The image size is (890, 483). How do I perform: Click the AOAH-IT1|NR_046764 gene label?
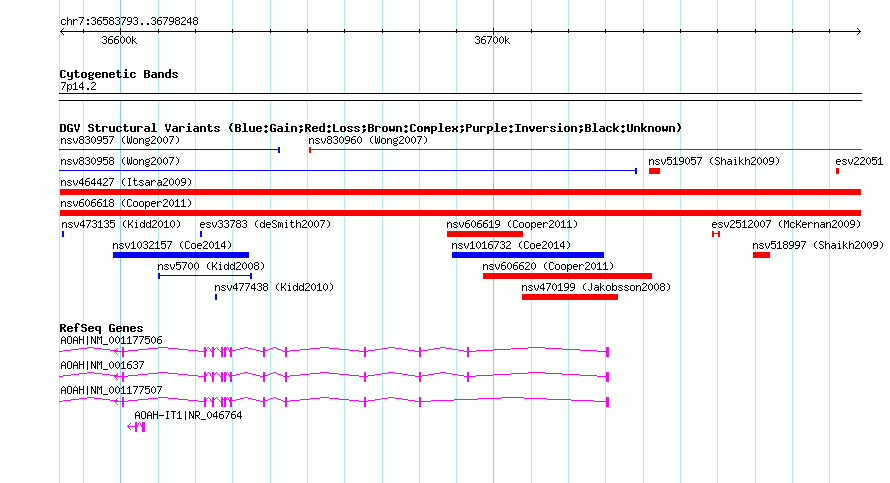[188, 415]
